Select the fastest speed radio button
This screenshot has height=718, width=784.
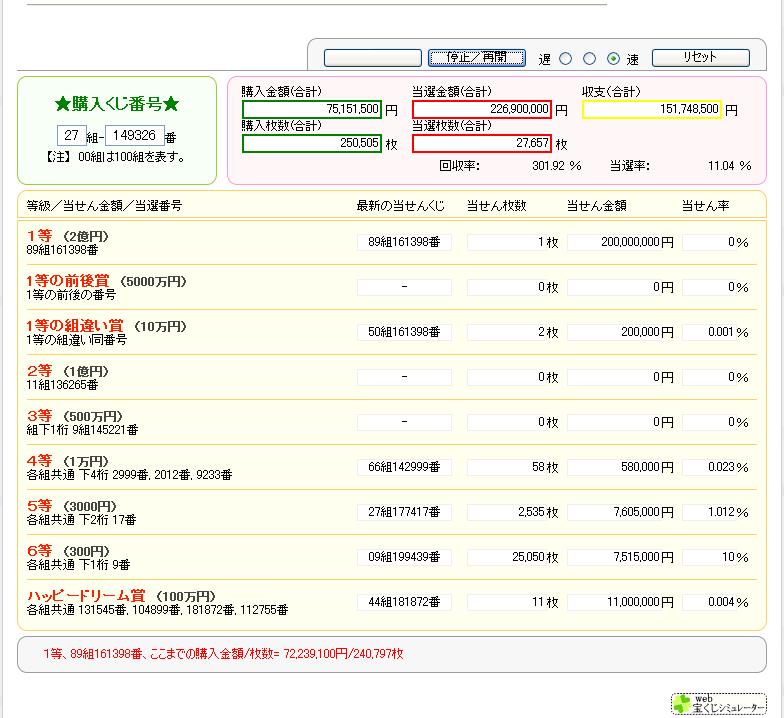pyautogui.click(x=614, y=58)
